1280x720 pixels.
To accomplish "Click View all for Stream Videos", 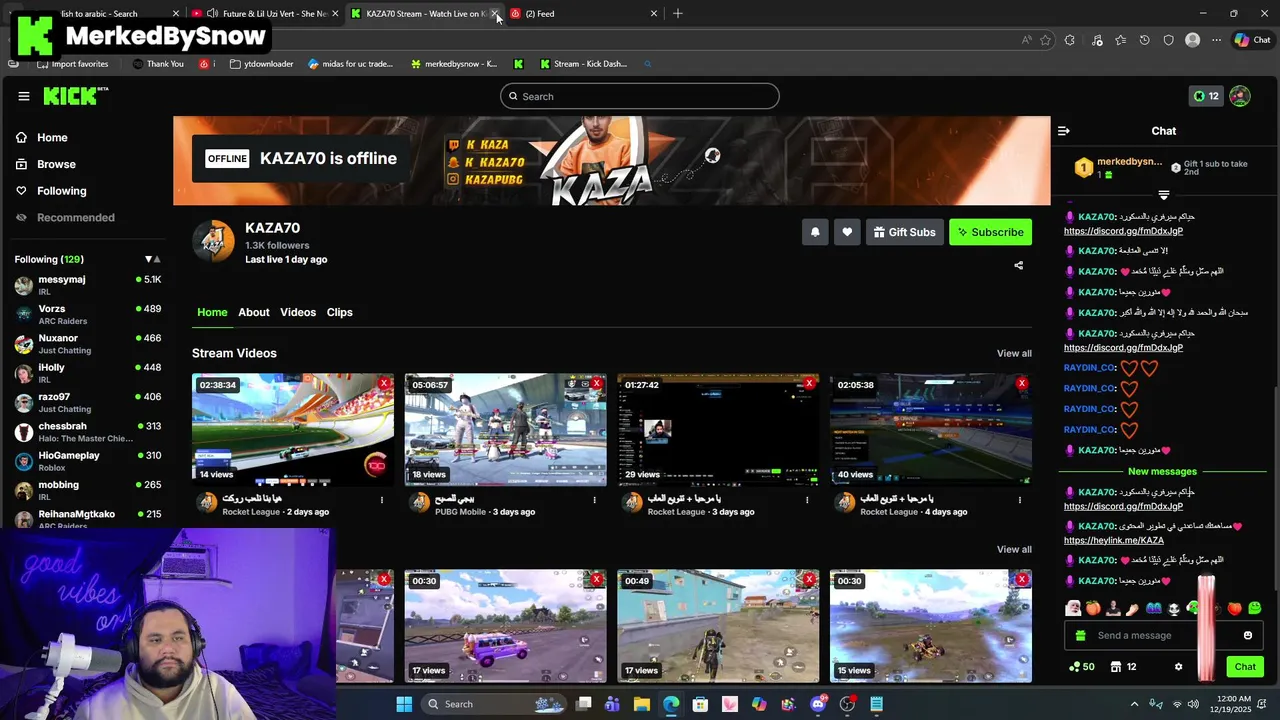I will (1014, 353).
